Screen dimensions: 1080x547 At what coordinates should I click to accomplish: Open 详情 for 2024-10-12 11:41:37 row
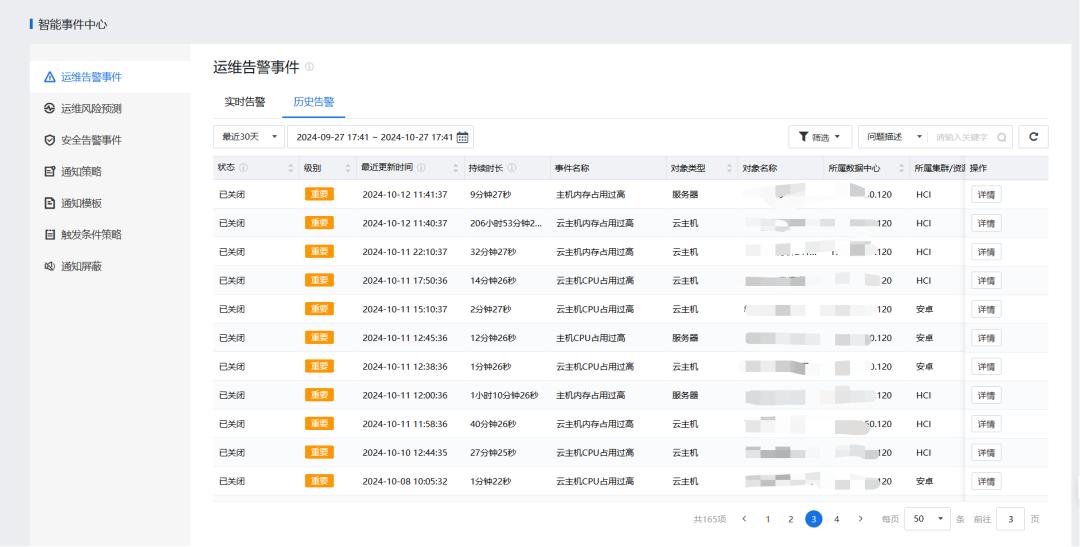[x=986, y=194]
